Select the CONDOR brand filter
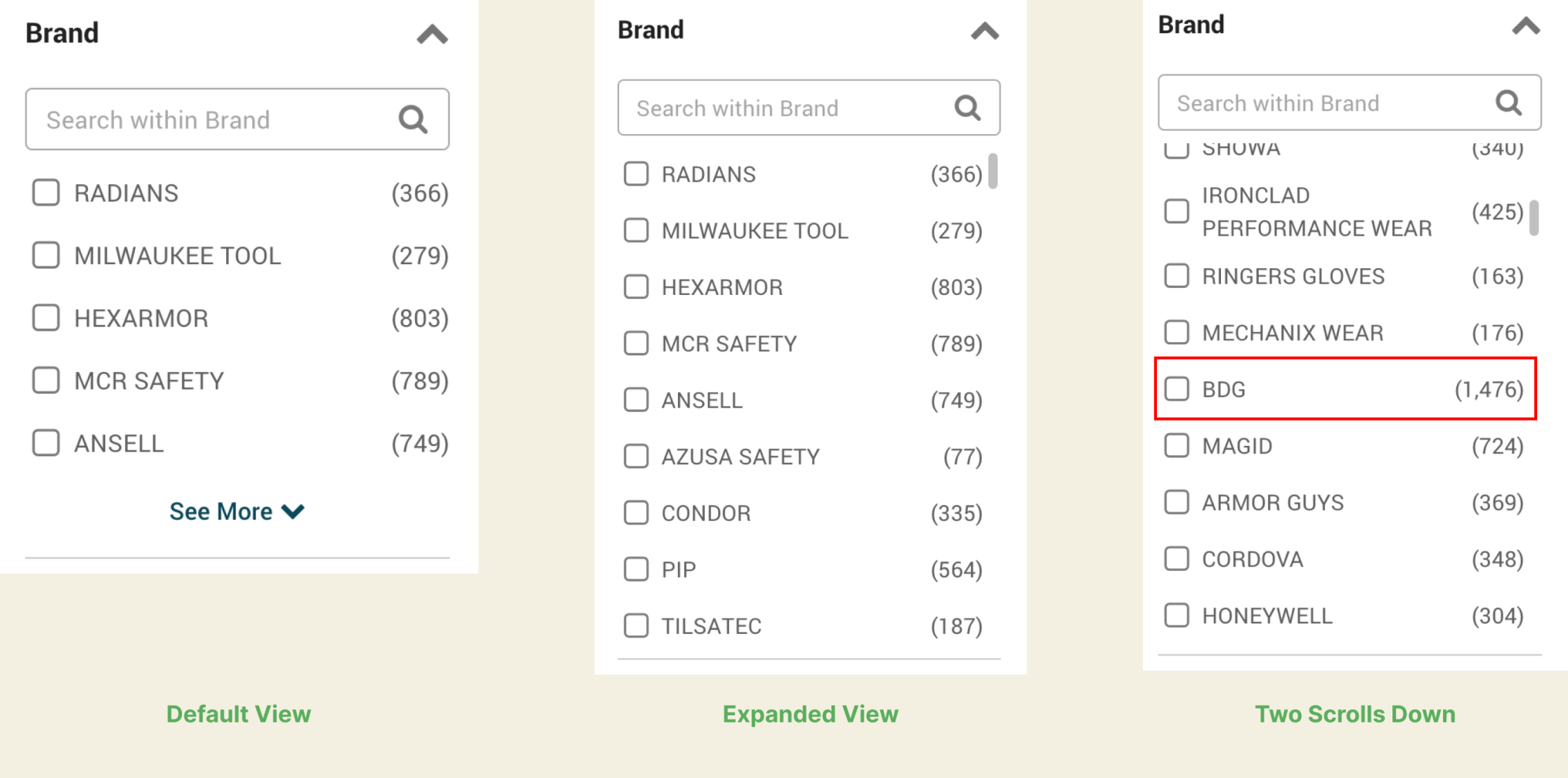The image size is (1568, 778). click(x=636, y=513)
